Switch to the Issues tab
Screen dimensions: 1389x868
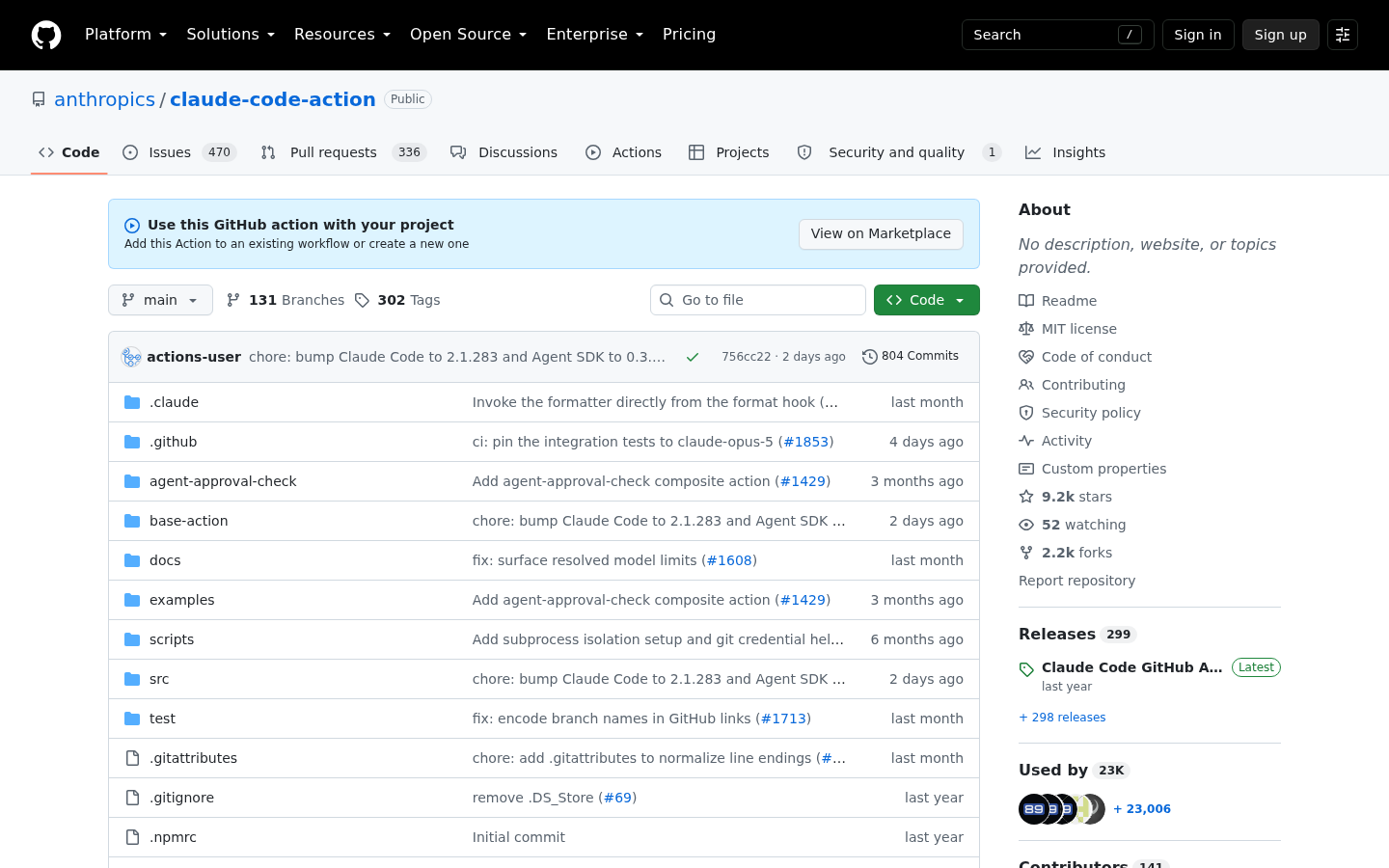[179, 152]
